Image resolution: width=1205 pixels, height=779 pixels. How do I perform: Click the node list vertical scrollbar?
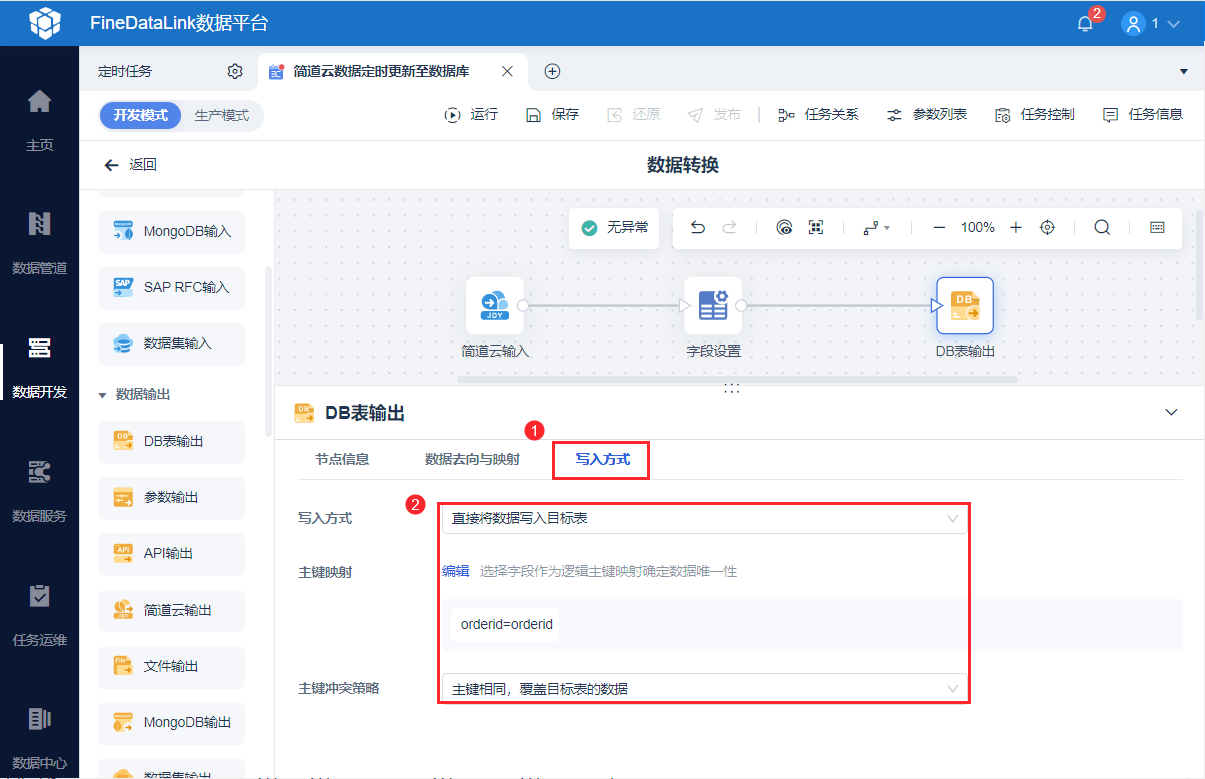click(267, 350)
